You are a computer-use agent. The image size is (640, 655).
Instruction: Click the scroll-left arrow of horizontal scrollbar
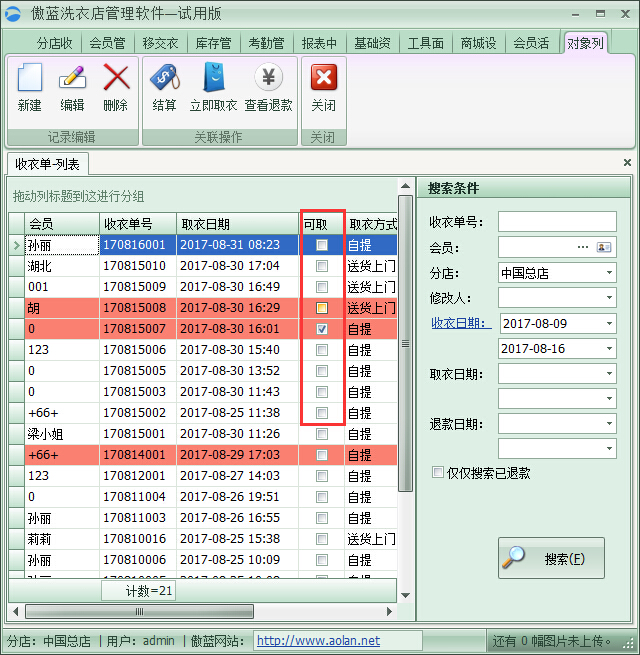pyautogui.click(x=16, y=612)
